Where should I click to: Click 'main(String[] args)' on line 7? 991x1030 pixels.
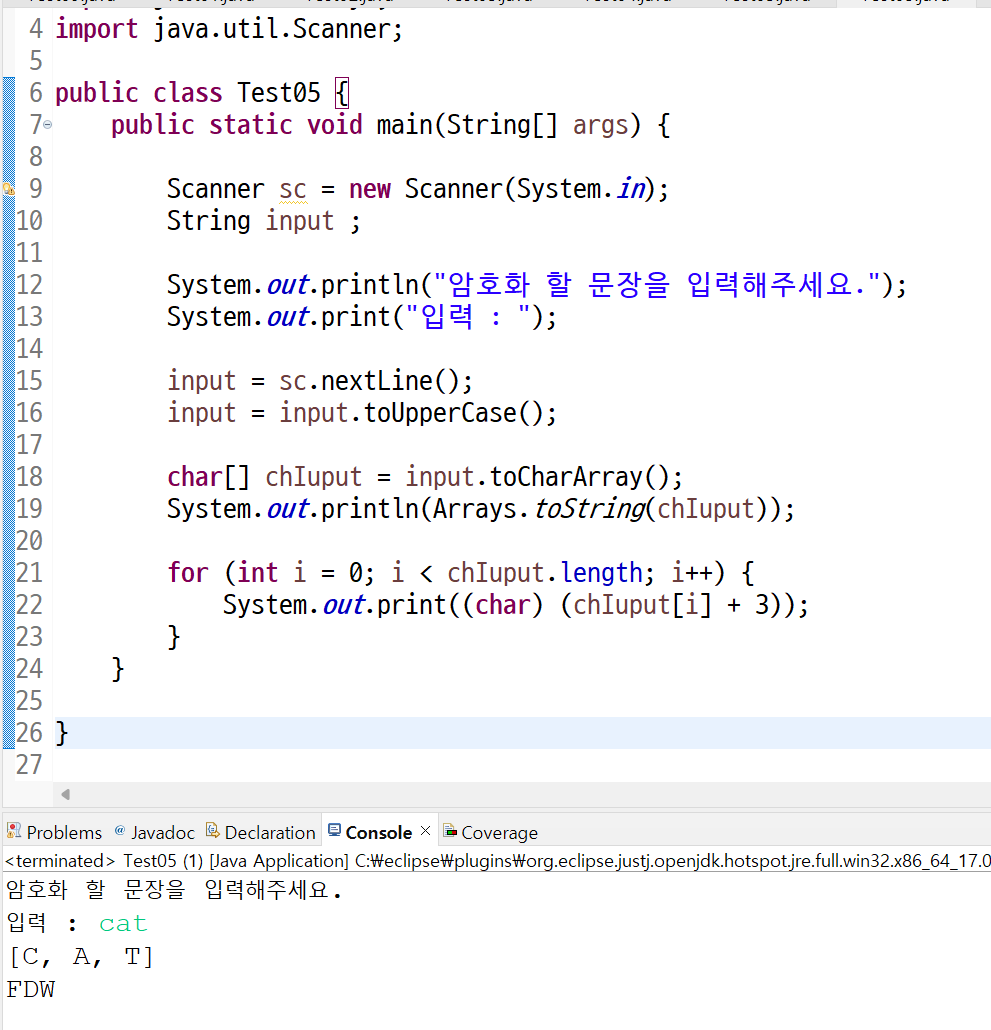(508, 125)
